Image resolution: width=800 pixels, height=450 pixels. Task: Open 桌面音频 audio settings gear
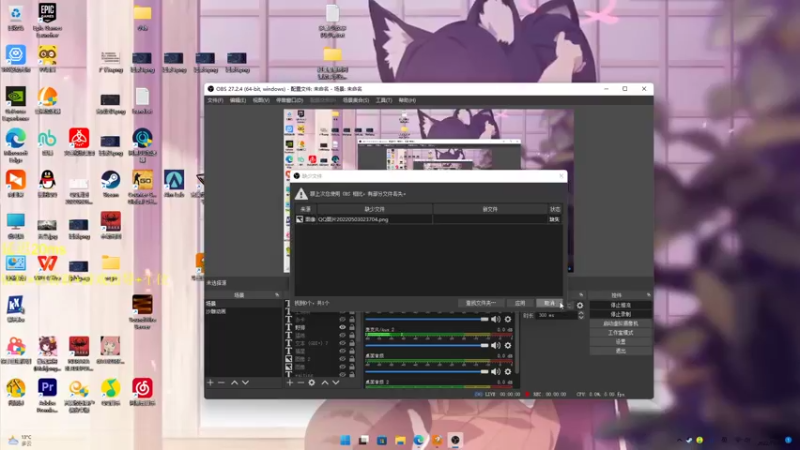coord(508,371)
